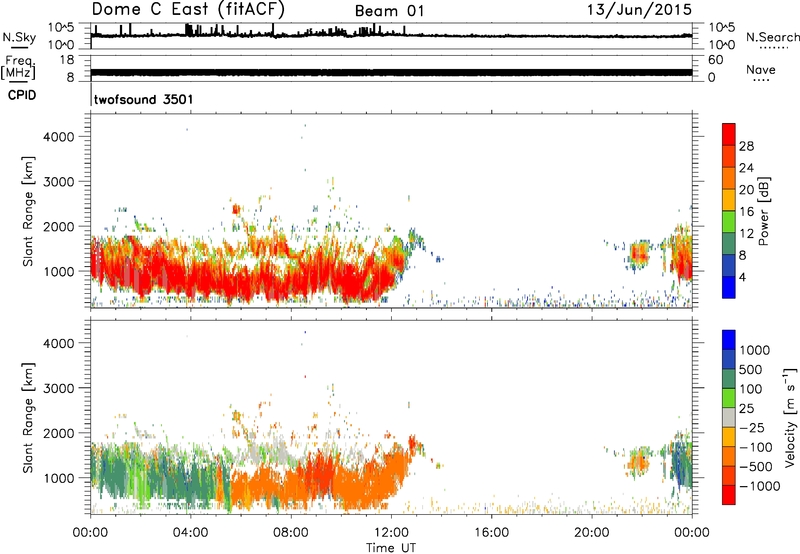Click the '18' frequency axis tick label

tap(67, 60)
